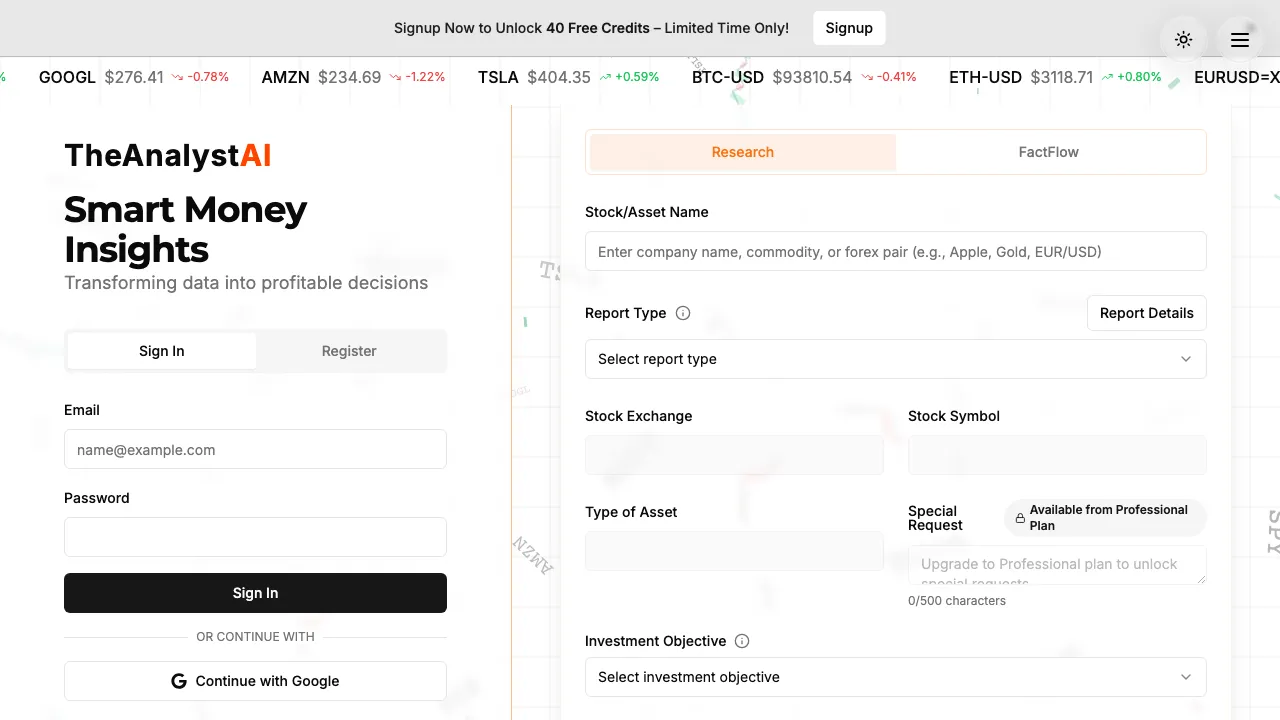
Task: Open Report Details
Action: point(1146,313)
